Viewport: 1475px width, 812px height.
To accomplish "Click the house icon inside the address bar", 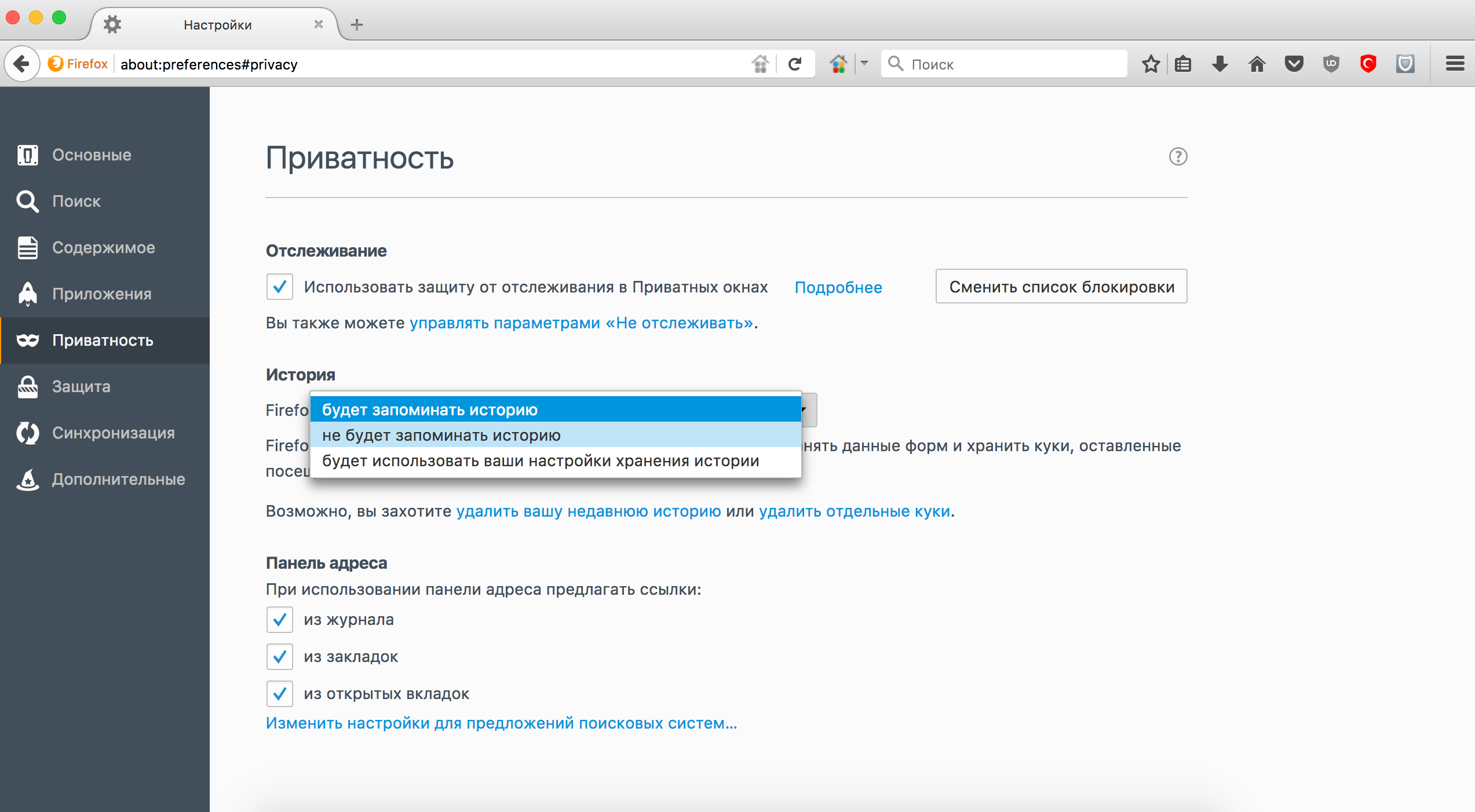I will (x=760, y=64).
